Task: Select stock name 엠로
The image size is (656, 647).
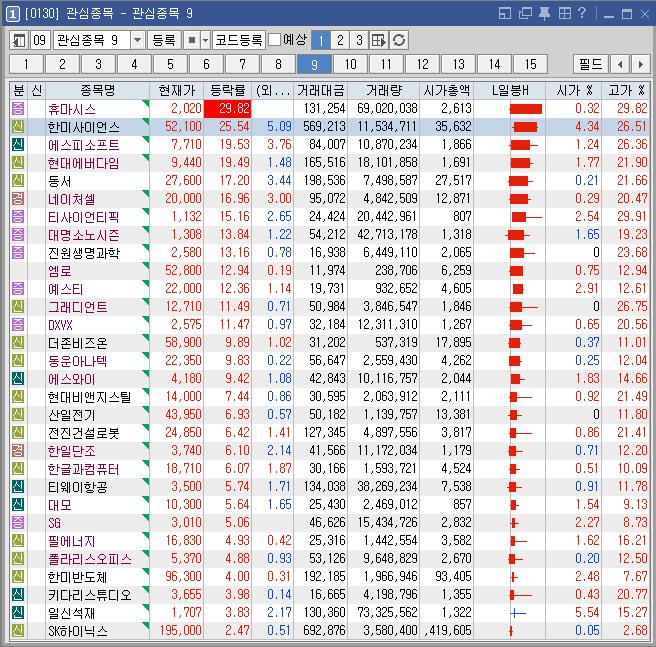Action: 59,271
